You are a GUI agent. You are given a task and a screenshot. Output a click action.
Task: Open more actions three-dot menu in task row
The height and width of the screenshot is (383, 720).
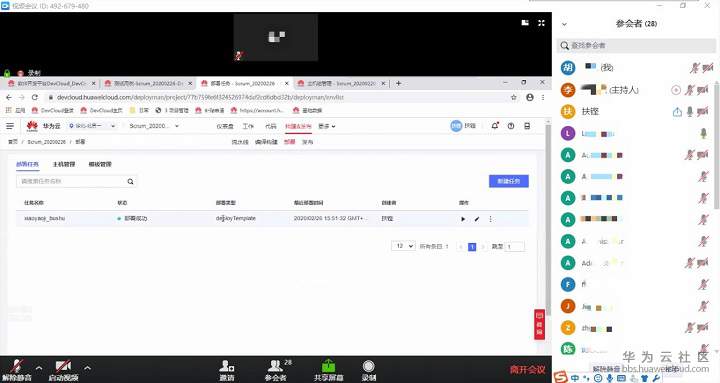click(490, 219)
